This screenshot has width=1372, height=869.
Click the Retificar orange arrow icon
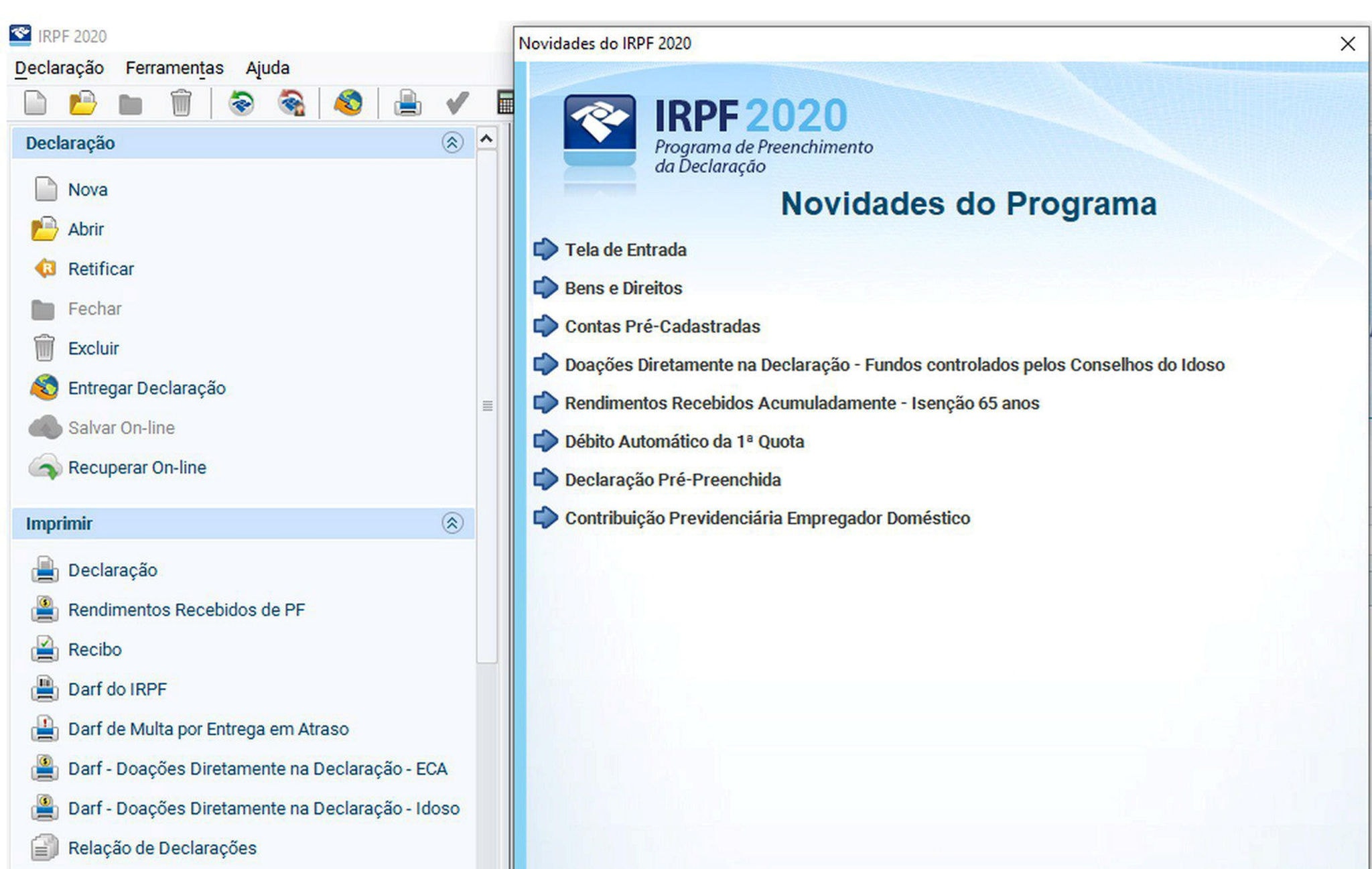[46, 269]
